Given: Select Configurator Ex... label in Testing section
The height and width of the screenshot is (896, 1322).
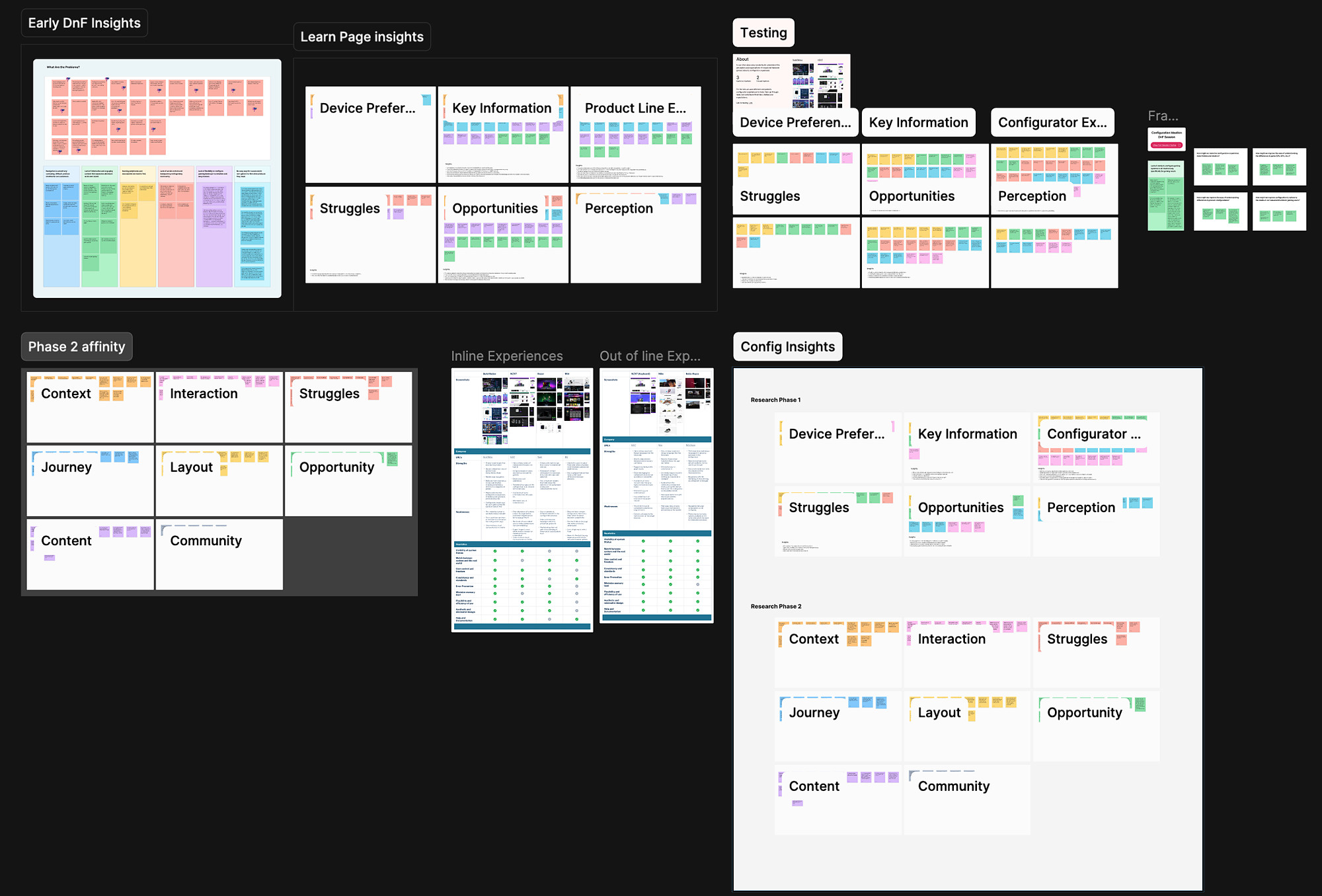Looking at the screenshot, I should [x=1052, y=123].
